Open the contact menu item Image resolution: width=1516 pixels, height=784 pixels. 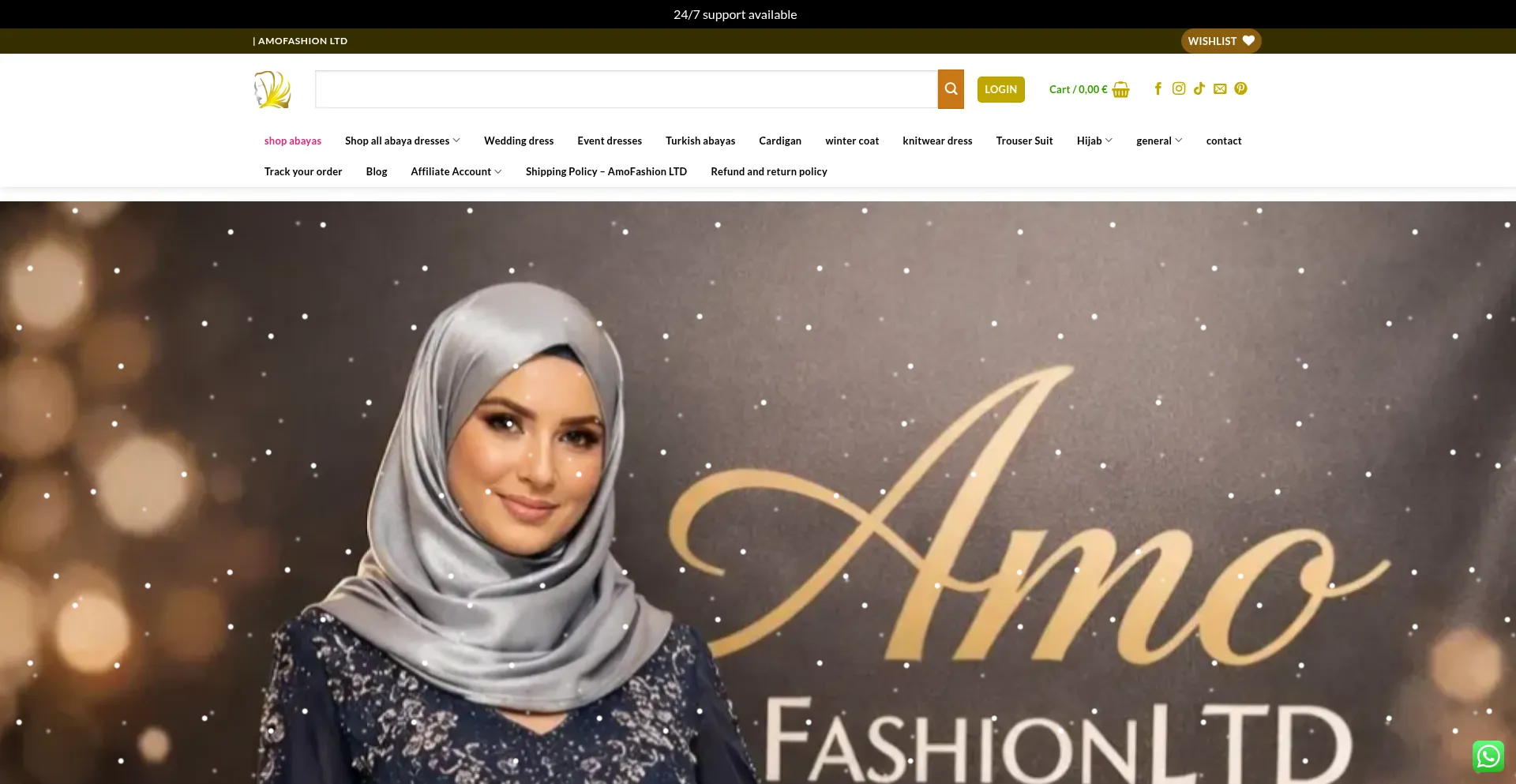click(x=1224, y=141)
